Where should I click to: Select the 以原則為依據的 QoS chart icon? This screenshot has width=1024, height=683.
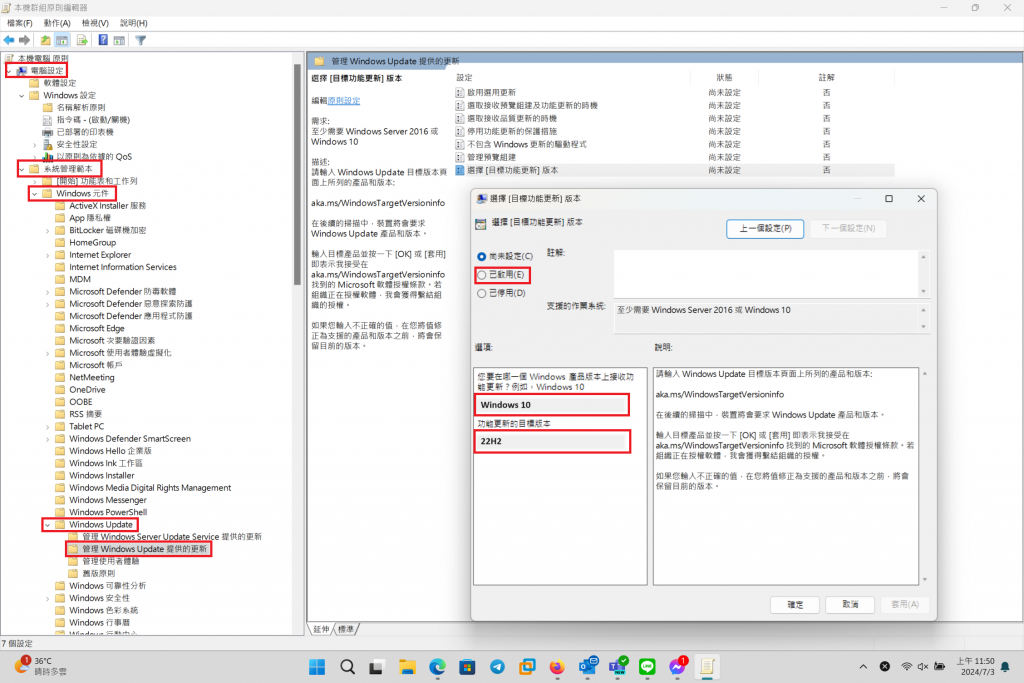click(x=48, y=157)
